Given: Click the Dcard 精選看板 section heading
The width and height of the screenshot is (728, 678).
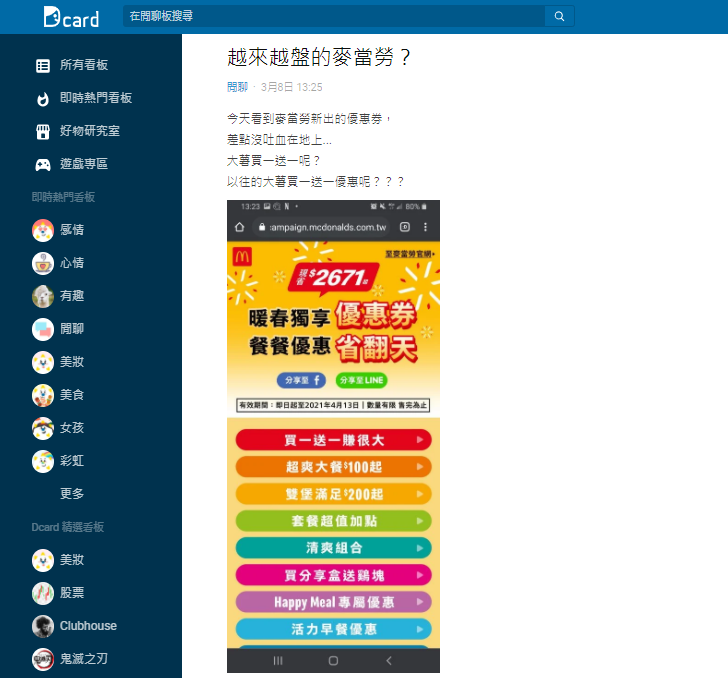Looking at the screenshot, I should click(x=68, y=527).
